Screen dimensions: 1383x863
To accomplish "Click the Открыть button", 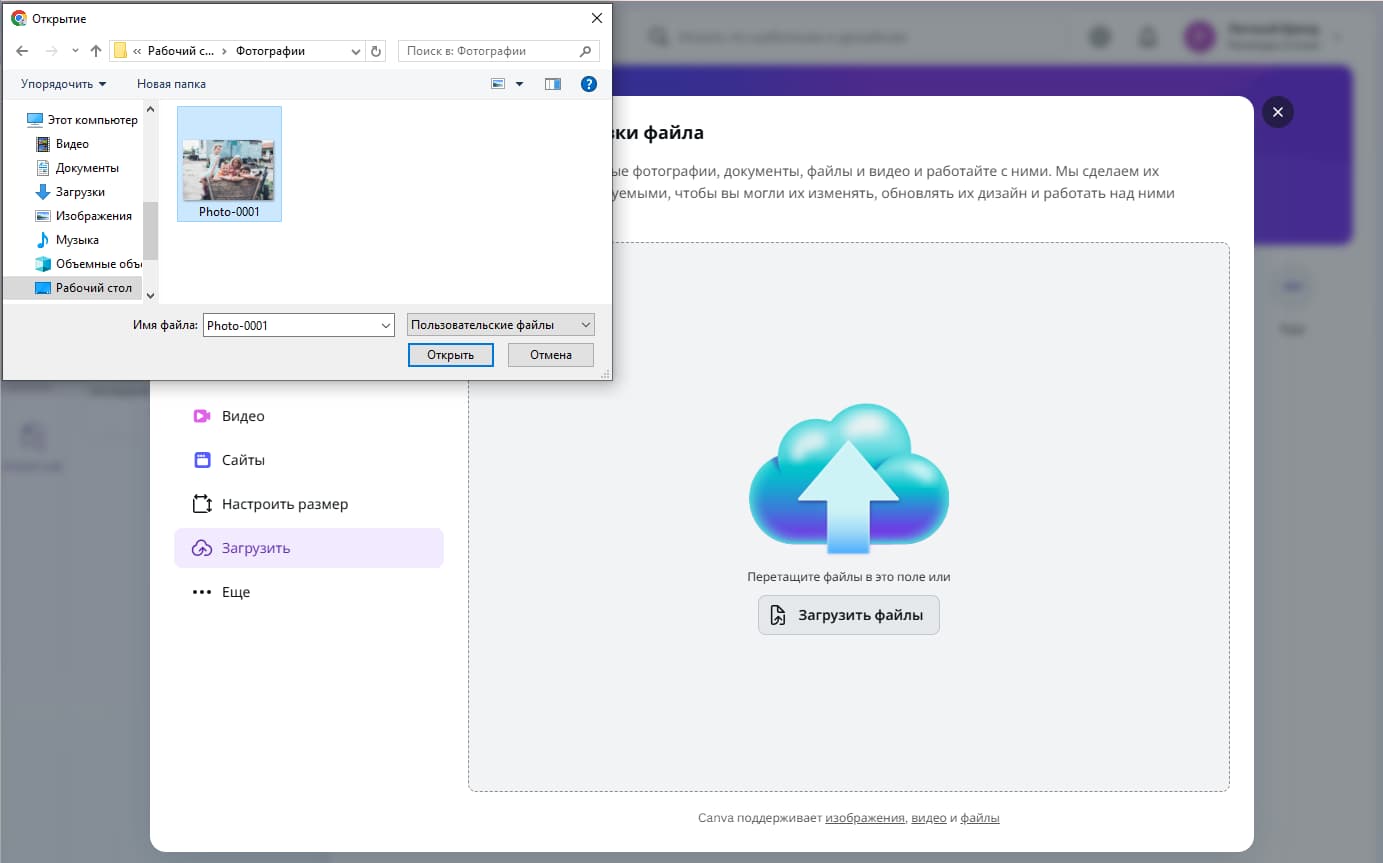I will (451, 355).
